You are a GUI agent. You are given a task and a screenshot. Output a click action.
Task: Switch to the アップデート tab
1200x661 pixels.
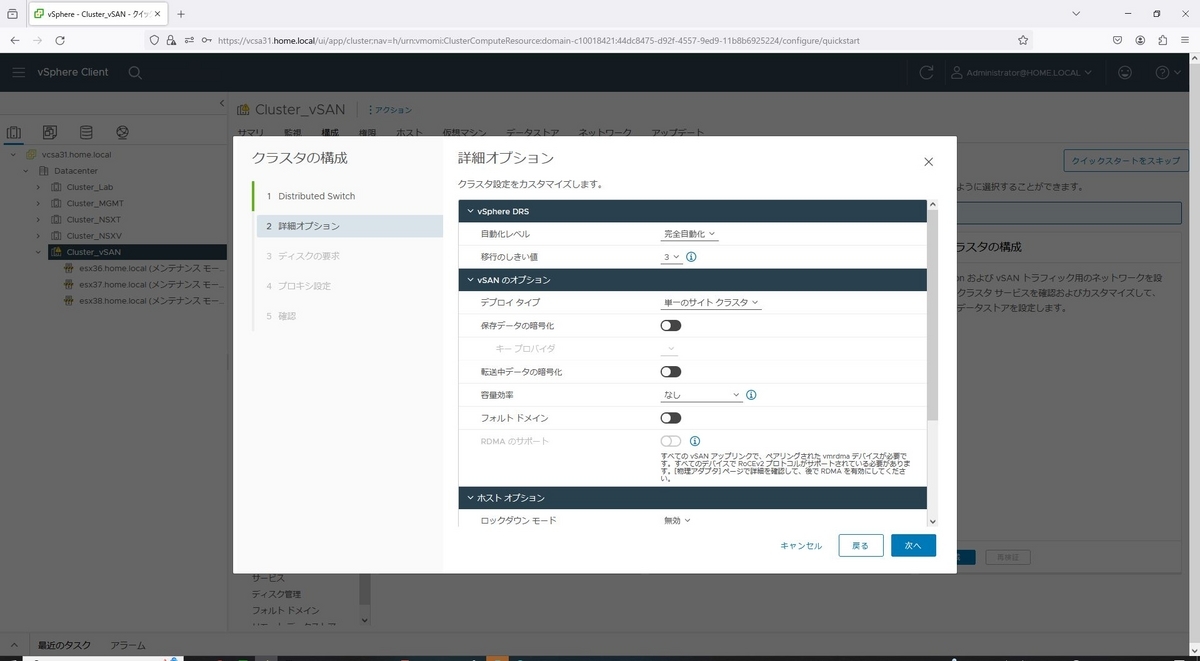(x=678, y=132)
